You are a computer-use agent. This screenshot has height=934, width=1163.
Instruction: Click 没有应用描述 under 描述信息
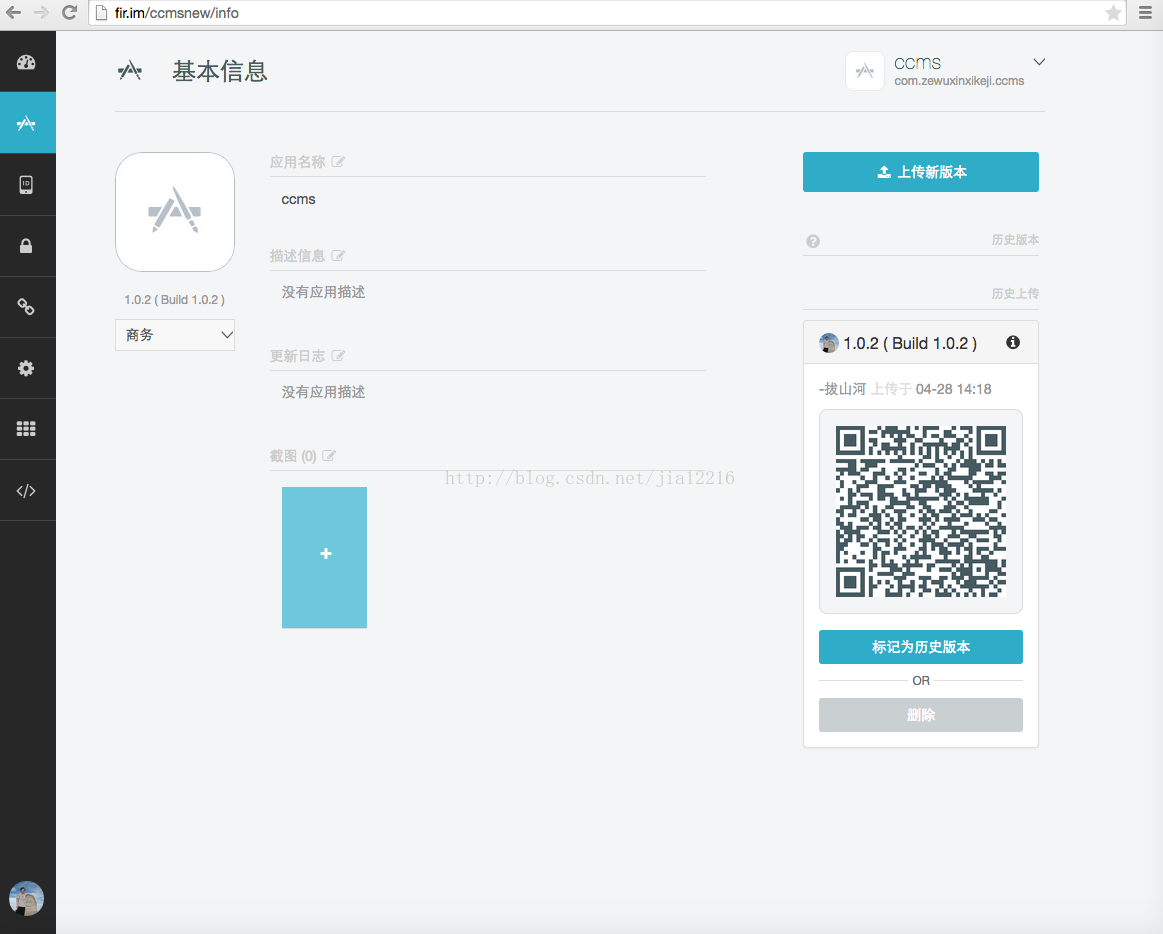(323, 292)
